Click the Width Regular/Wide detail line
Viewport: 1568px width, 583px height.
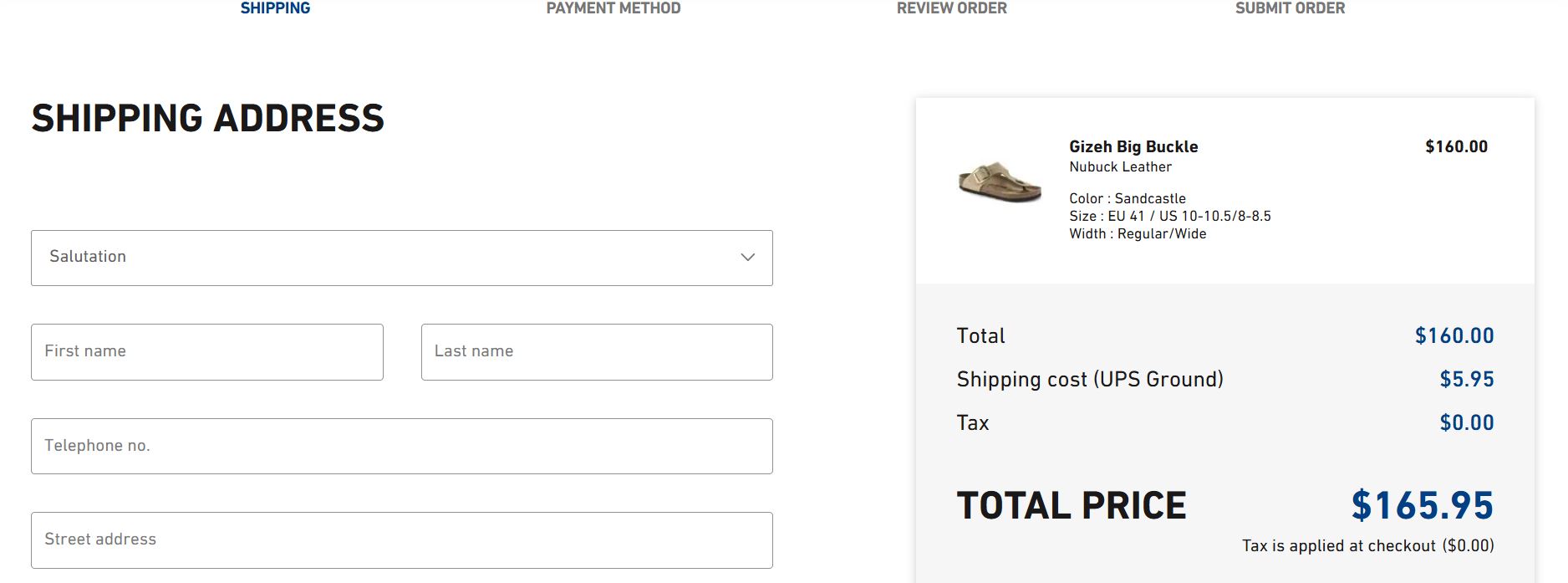(1138, 234)
